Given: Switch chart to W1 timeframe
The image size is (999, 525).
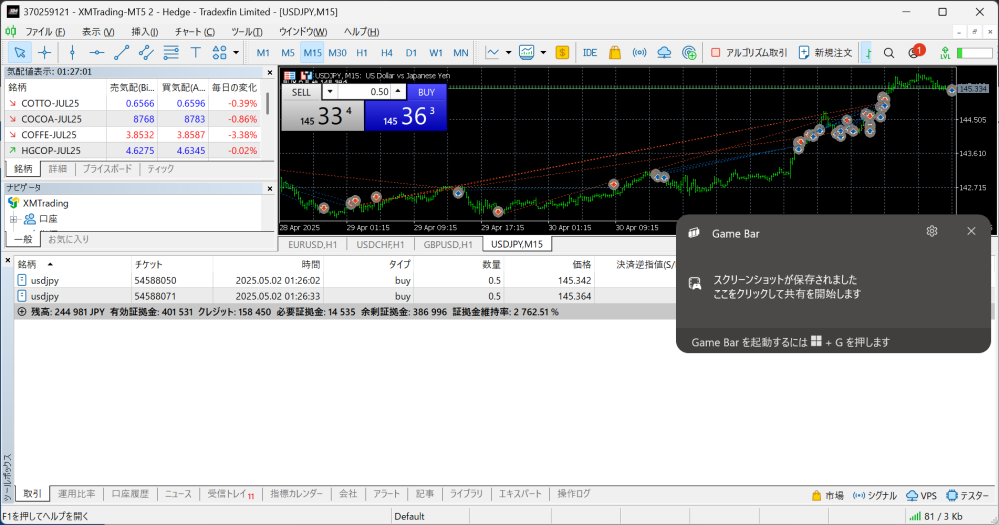Looking at the screenshot, I should click(436, 53).
